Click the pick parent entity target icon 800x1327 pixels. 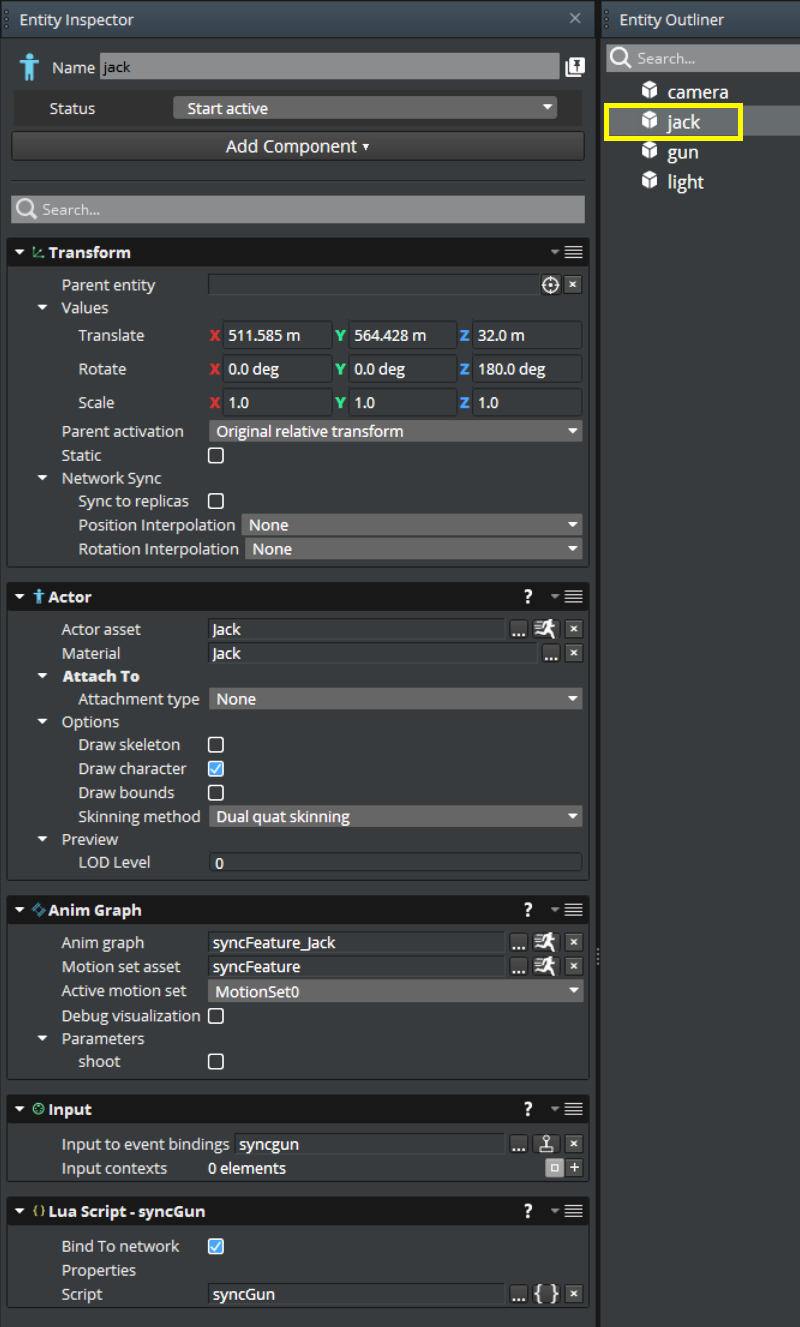pyautogui.click(x=550, y=285)
